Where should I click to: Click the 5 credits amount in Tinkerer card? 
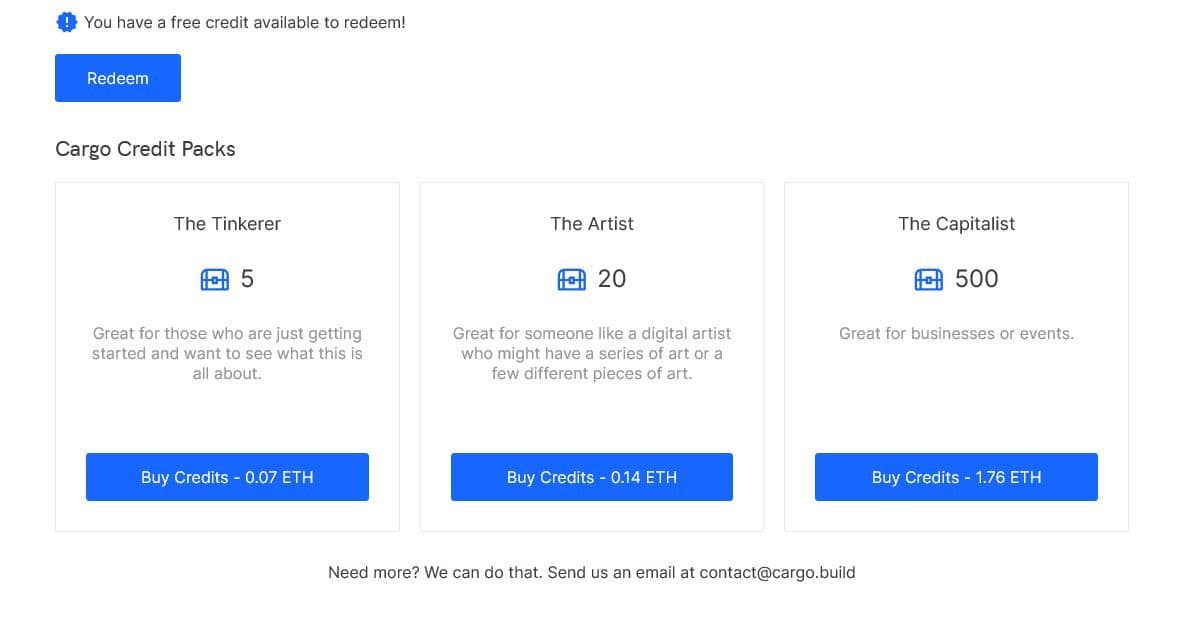click(247, 279)
